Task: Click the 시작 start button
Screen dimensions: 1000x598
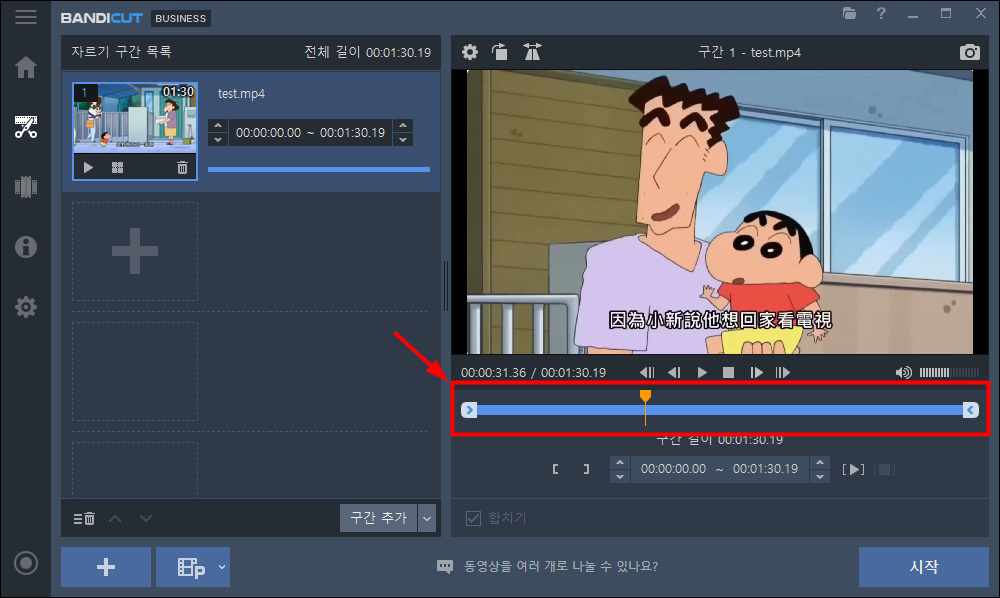Action: coord(923,567)
